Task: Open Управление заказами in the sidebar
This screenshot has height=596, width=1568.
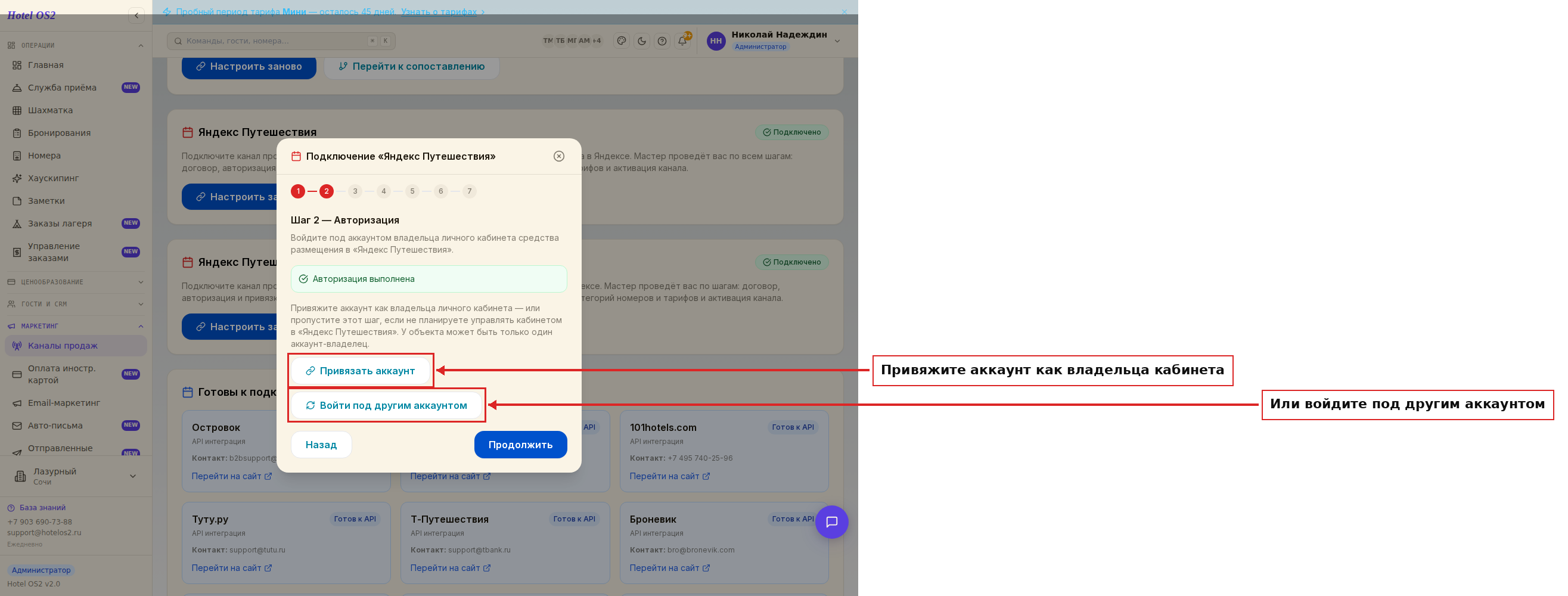Action: tap(76, 252)
